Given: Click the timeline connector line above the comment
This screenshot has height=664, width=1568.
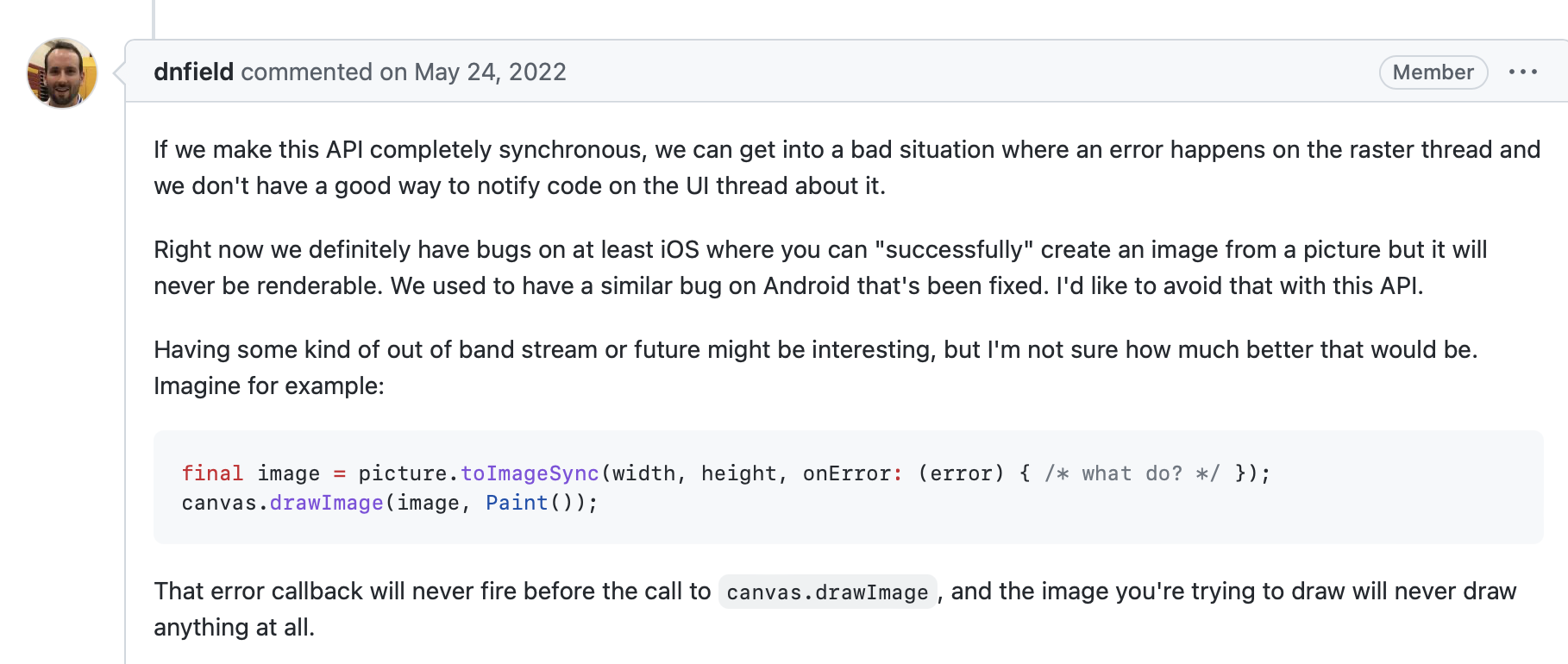Looking at the screenshot, I should point(154,19).
